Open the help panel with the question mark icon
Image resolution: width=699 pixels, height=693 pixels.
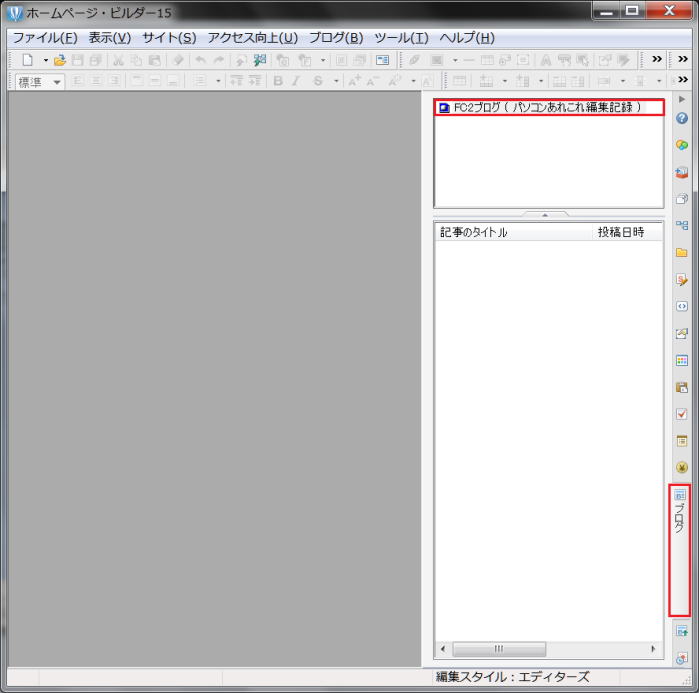point(682,119)
